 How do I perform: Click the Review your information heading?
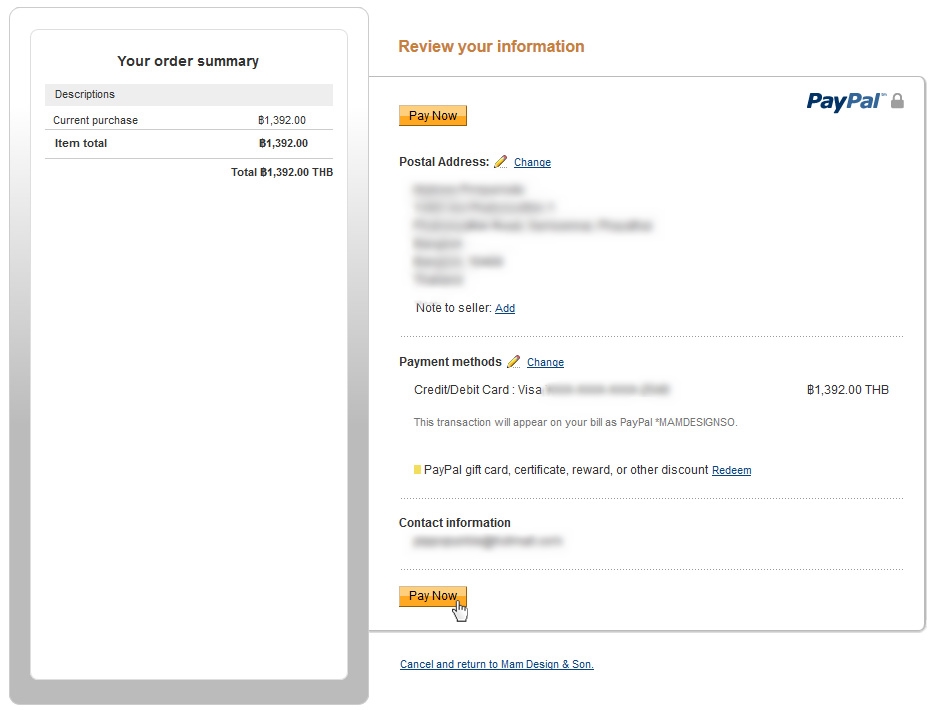pyautogui.click(x=491, y=46)
